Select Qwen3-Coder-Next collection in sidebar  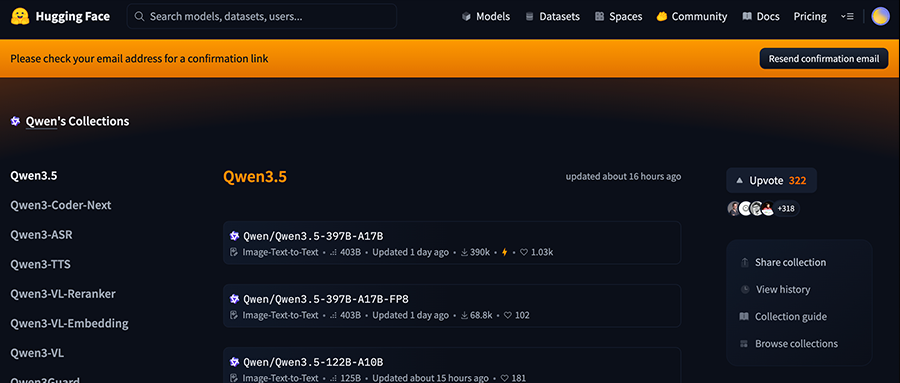[x=61, y=205]
